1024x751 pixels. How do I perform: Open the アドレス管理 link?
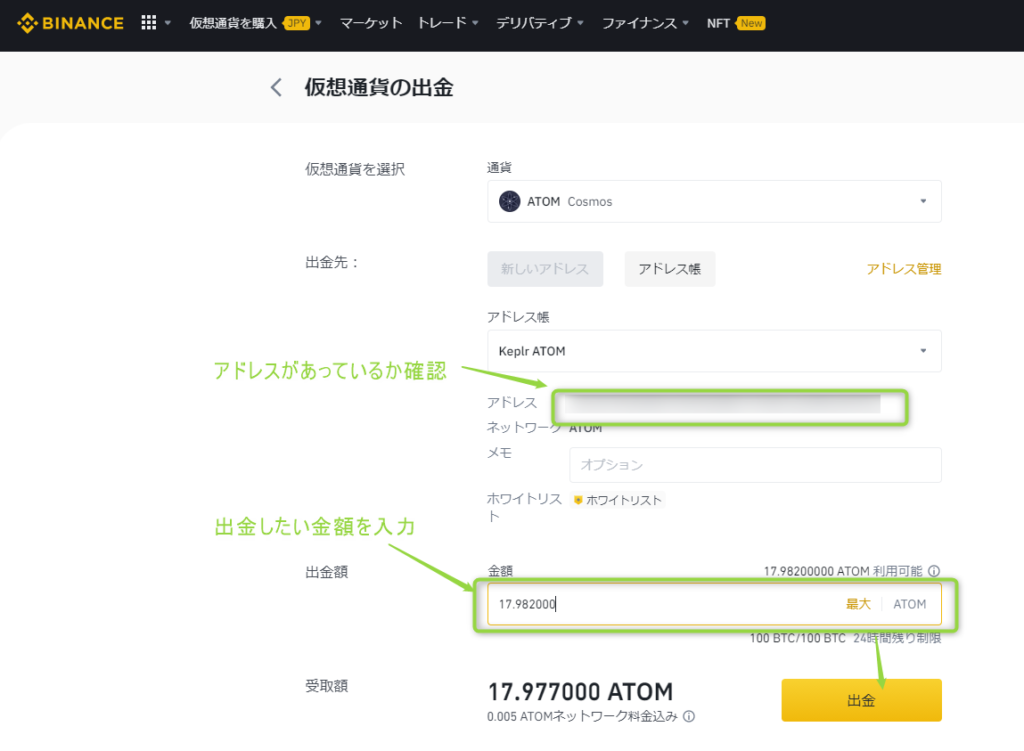click(x=904, y=268)
